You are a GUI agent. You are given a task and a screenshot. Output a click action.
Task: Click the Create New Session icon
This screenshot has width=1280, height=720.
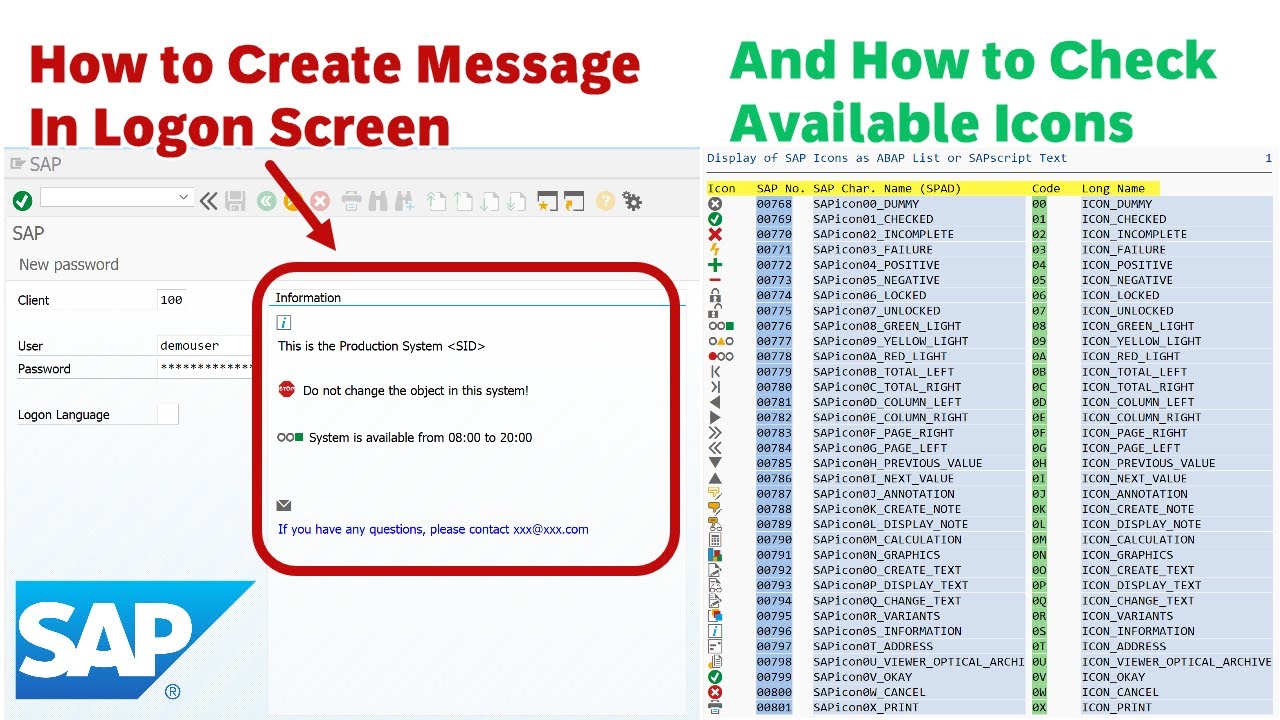point(547,201)
